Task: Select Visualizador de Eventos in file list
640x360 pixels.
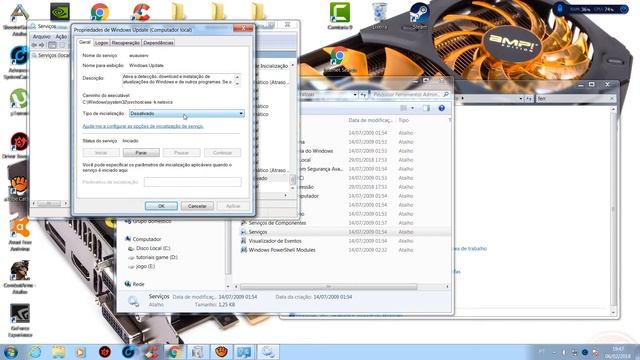Action: (x=275, y=241)
